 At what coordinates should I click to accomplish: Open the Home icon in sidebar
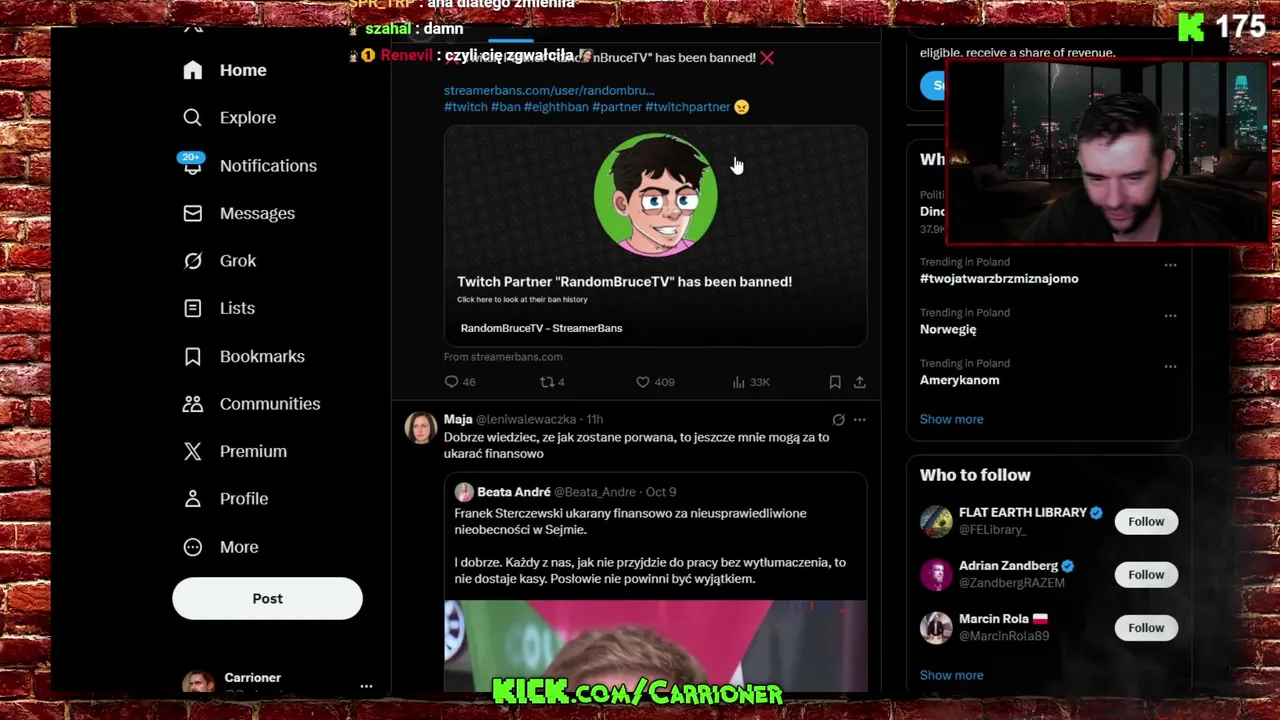click(193, 70)
